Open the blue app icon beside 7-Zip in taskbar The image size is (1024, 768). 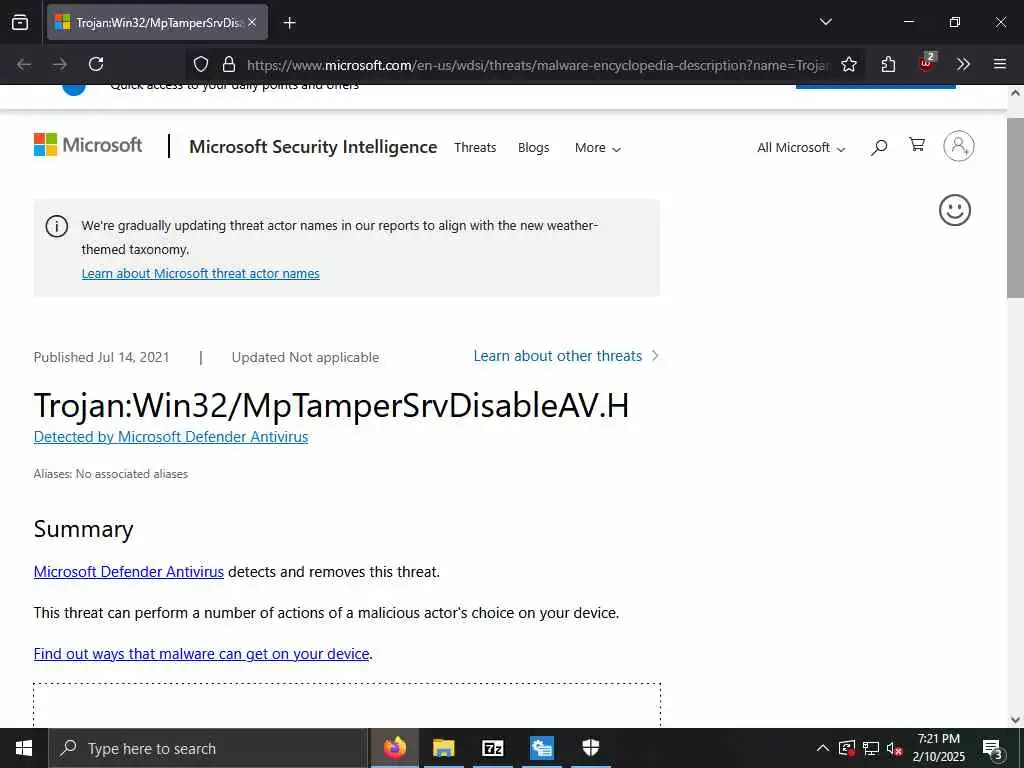(541, 748)
